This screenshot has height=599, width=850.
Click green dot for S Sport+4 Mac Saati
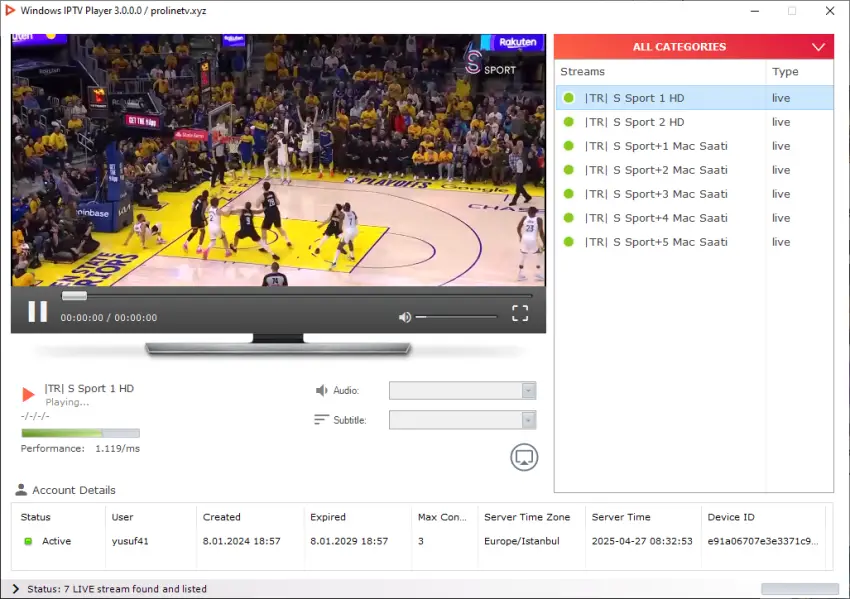(x=569, y=218)
